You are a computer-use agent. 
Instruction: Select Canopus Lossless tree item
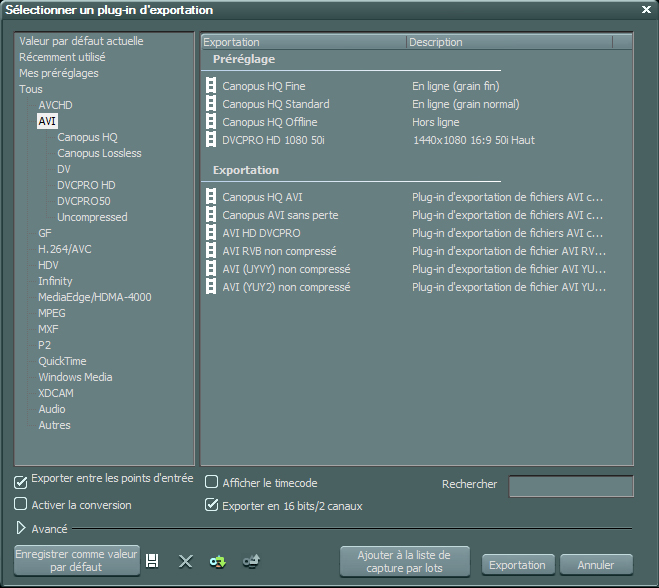(x=99, y=153)
